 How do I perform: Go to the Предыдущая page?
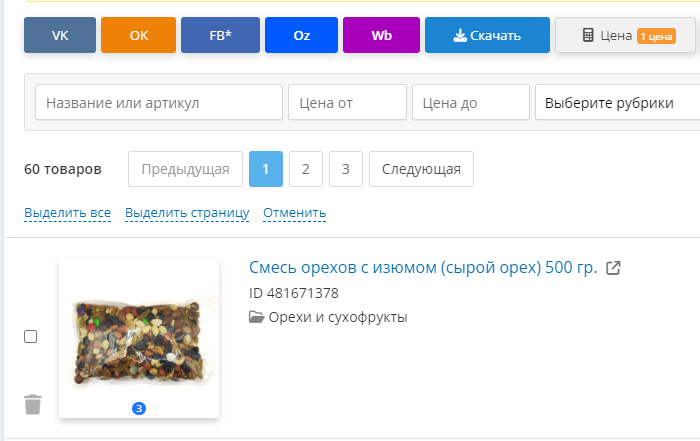[x=185, y=169]
